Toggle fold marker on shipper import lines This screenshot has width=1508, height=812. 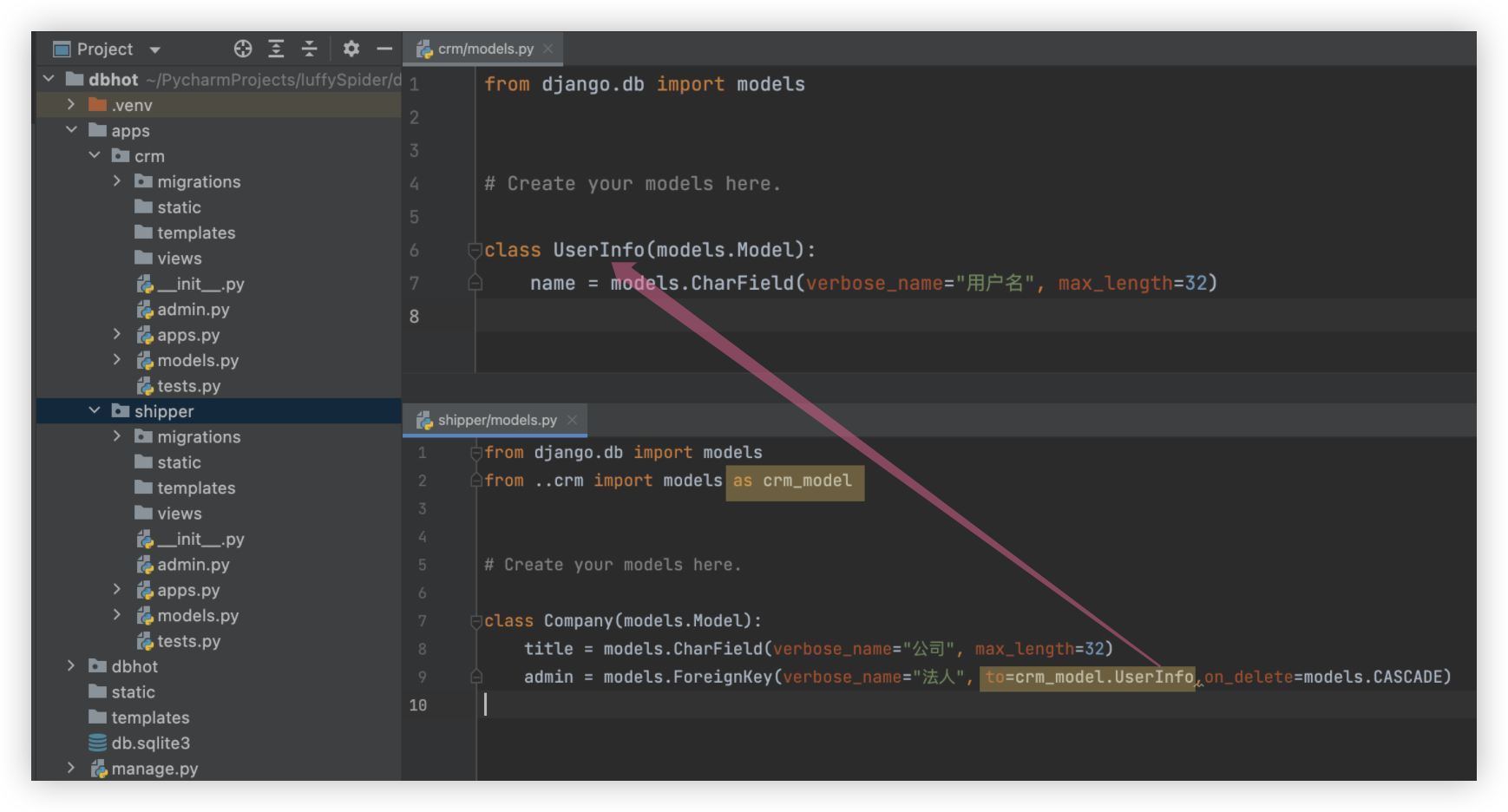click(x=475, y=453)
